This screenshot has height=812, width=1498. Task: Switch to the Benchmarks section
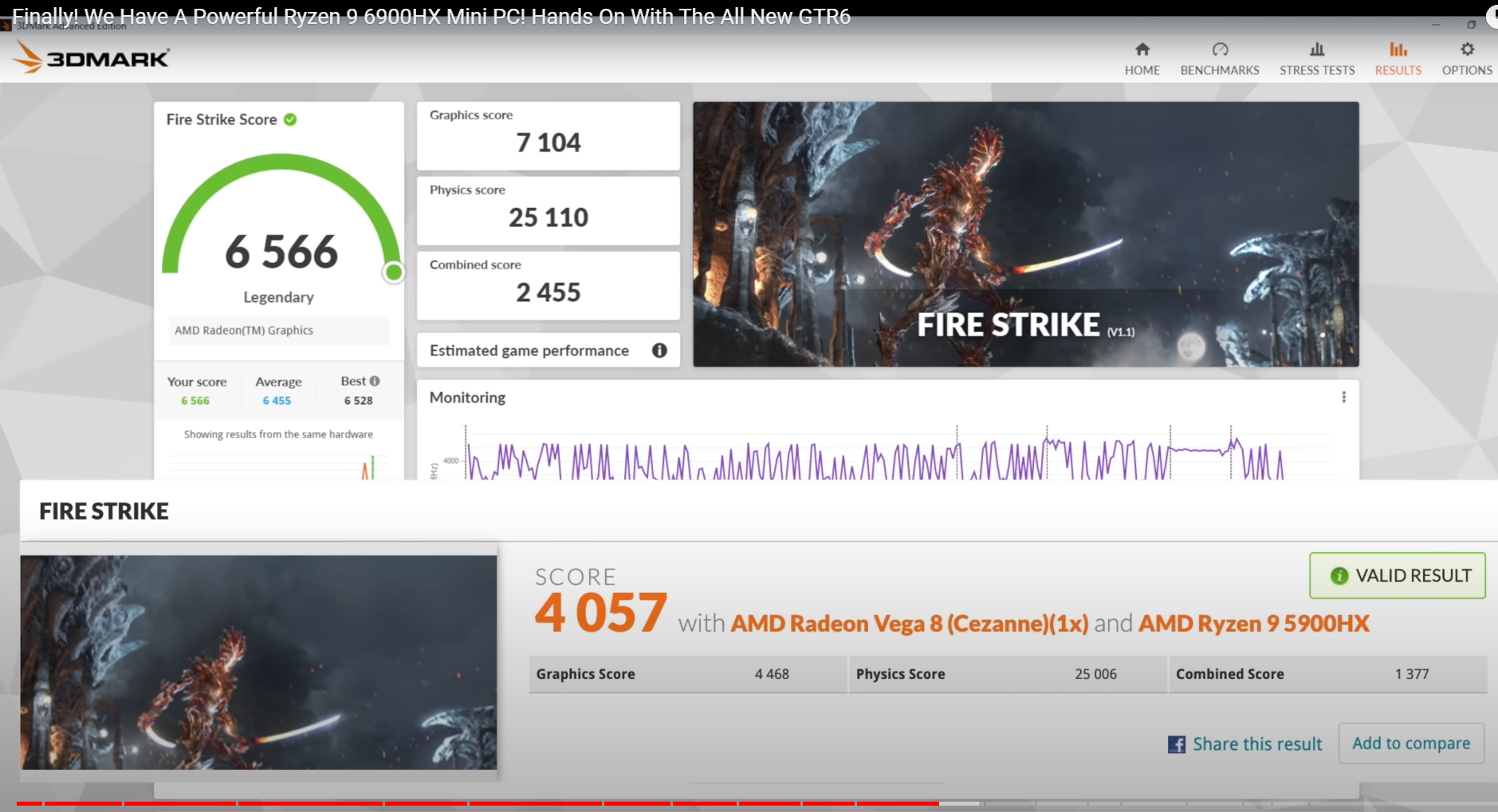[x=1220, y=59]
